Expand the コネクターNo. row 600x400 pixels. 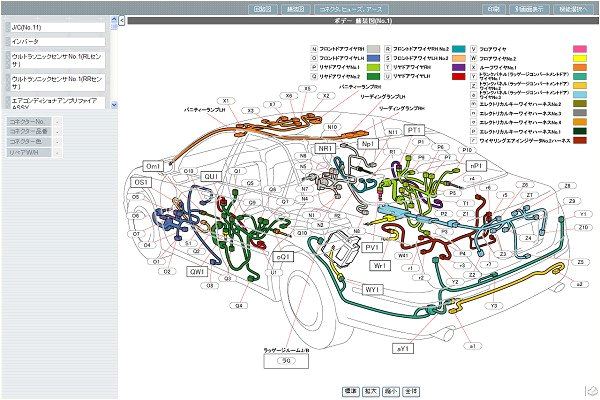click(58, 121)
